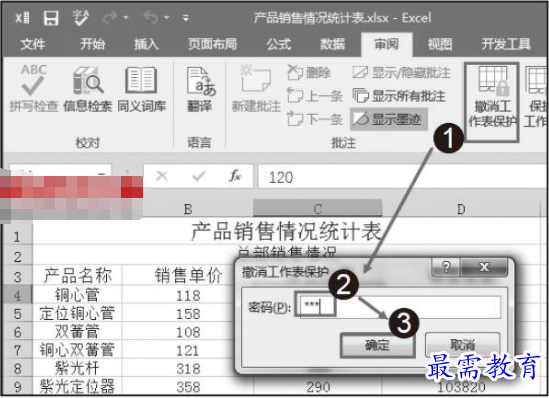Select the price cell 318

188,369
